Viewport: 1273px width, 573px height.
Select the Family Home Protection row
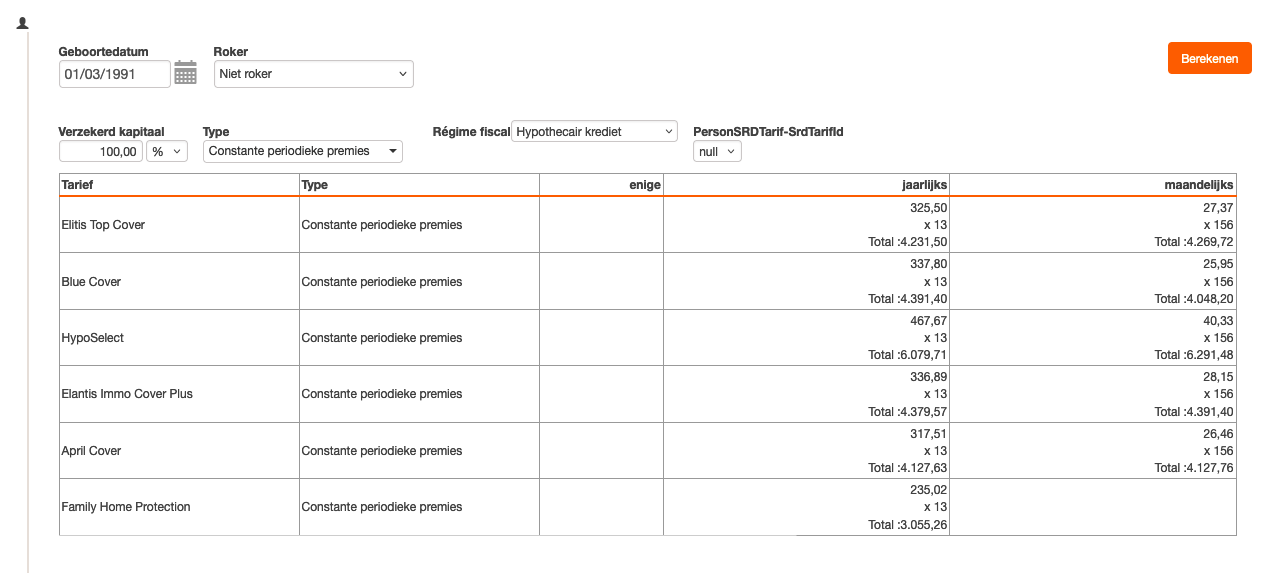click(126, 507)
